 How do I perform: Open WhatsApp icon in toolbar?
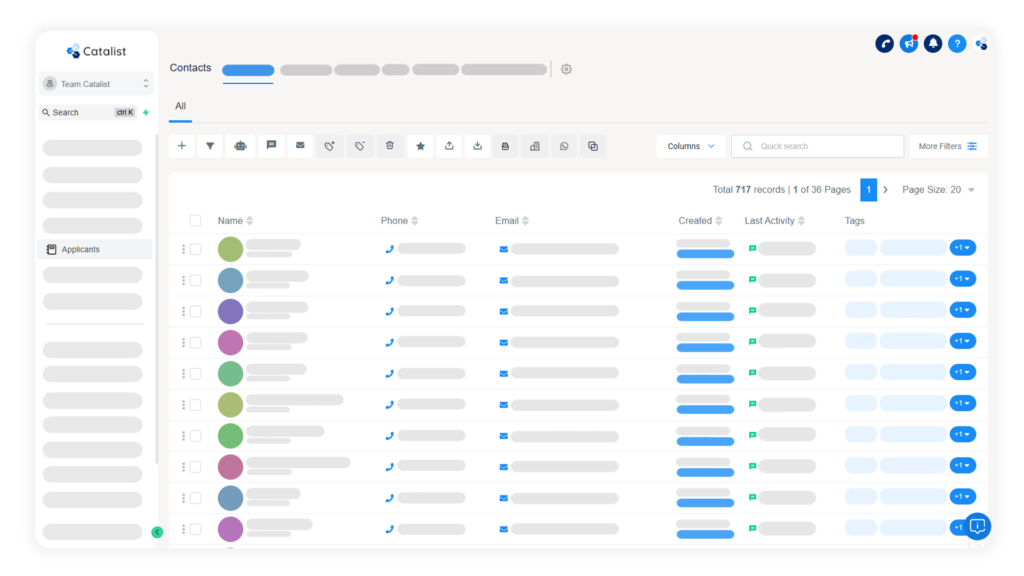click(x=564, y=146)
